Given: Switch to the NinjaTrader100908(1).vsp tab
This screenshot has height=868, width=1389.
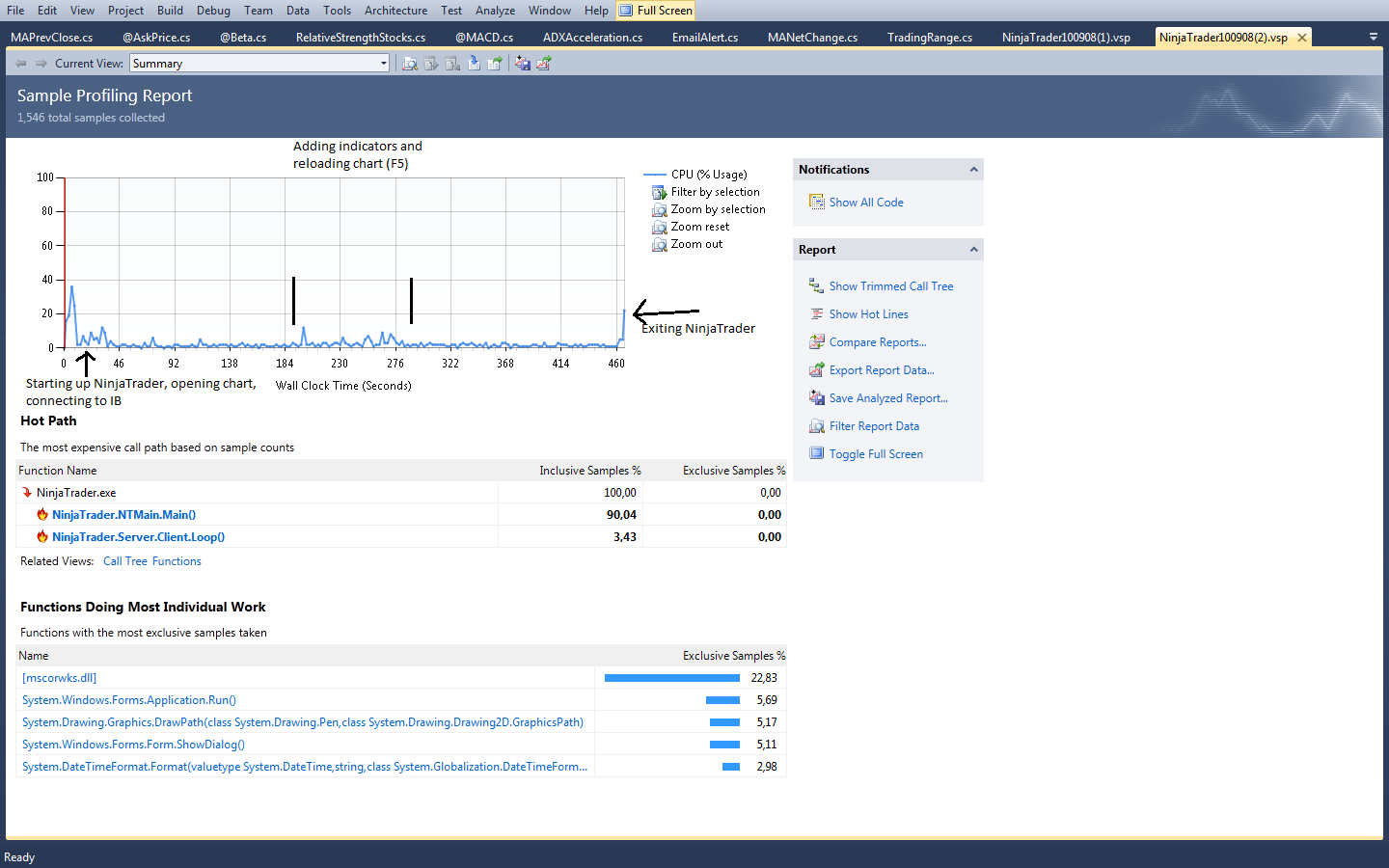Looking at the screenshot, I should [1066, 38].
